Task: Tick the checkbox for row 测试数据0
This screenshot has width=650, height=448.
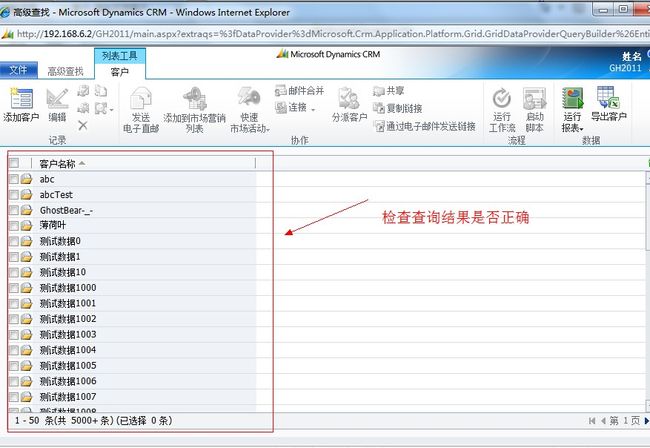Action: pyautogui.click(x=14, y=241)
